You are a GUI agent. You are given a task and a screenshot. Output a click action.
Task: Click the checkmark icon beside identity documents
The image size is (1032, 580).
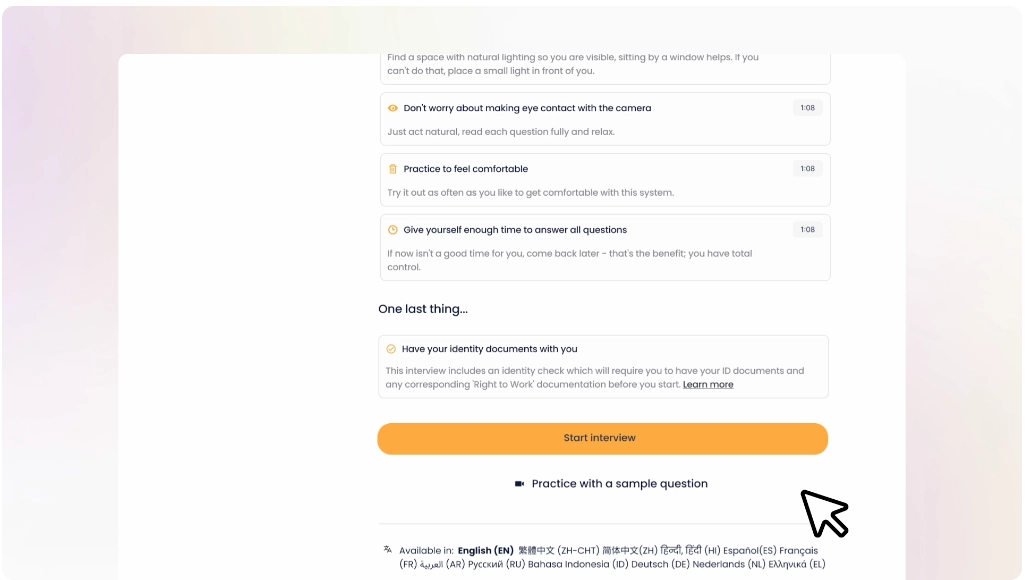(x=391, y=349)
